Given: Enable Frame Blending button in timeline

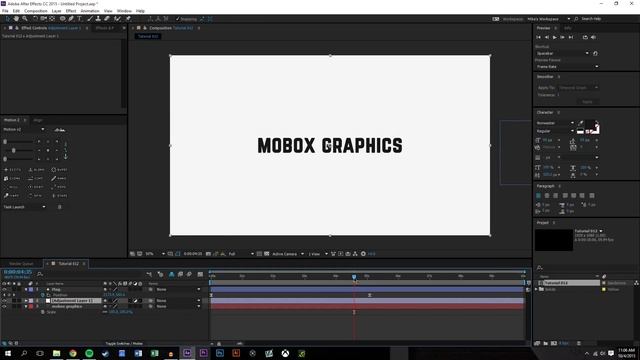Looking at the screenshot, I should [x=180, y=274].
